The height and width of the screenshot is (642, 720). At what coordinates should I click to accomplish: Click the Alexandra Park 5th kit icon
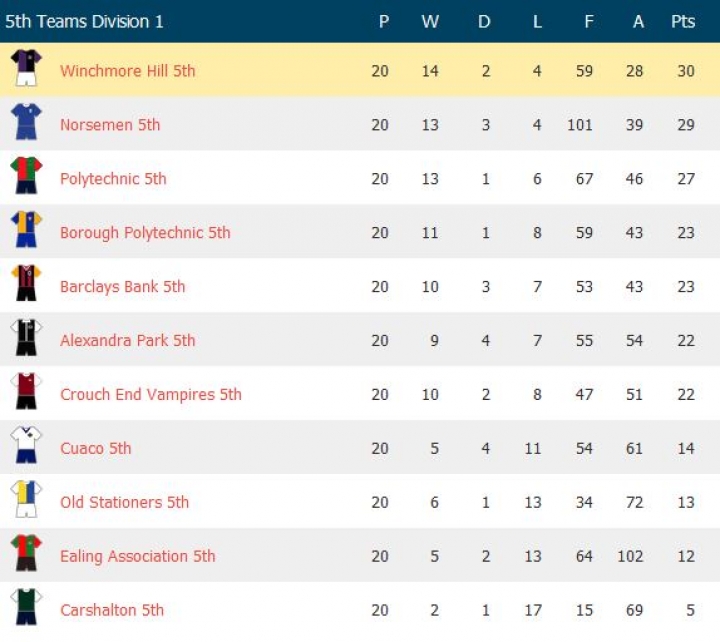click(x=26, y=339)
